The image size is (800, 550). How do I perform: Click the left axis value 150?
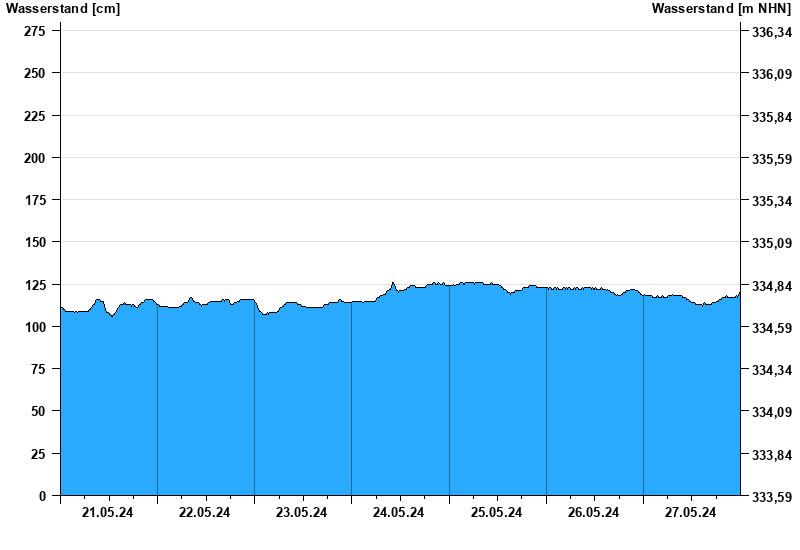[x=35, y=242]
